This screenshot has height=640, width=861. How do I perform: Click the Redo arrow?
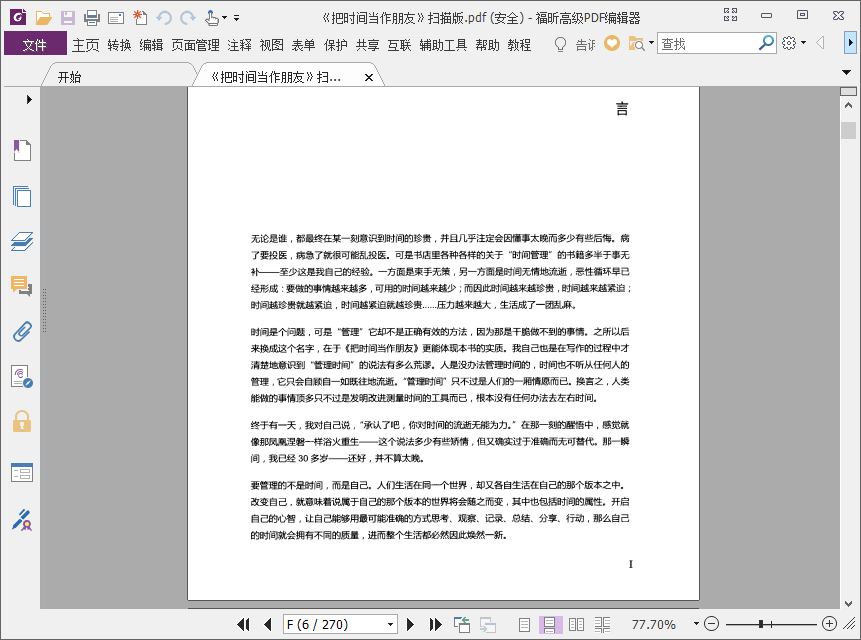click(x=188, y=18)
